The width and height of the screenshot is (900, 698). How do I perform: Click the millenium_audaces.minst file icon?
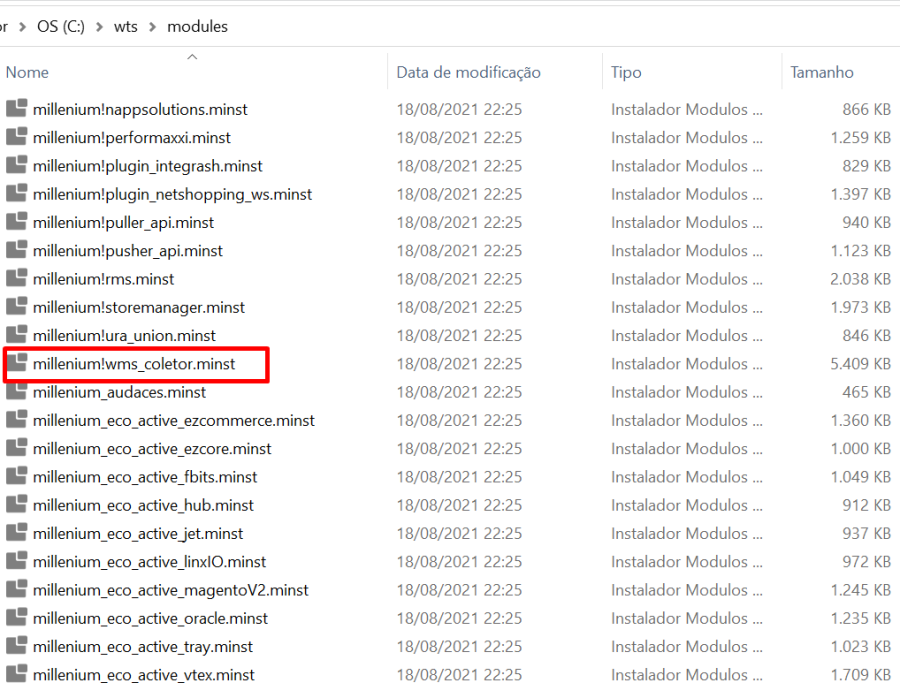(16, 391)
